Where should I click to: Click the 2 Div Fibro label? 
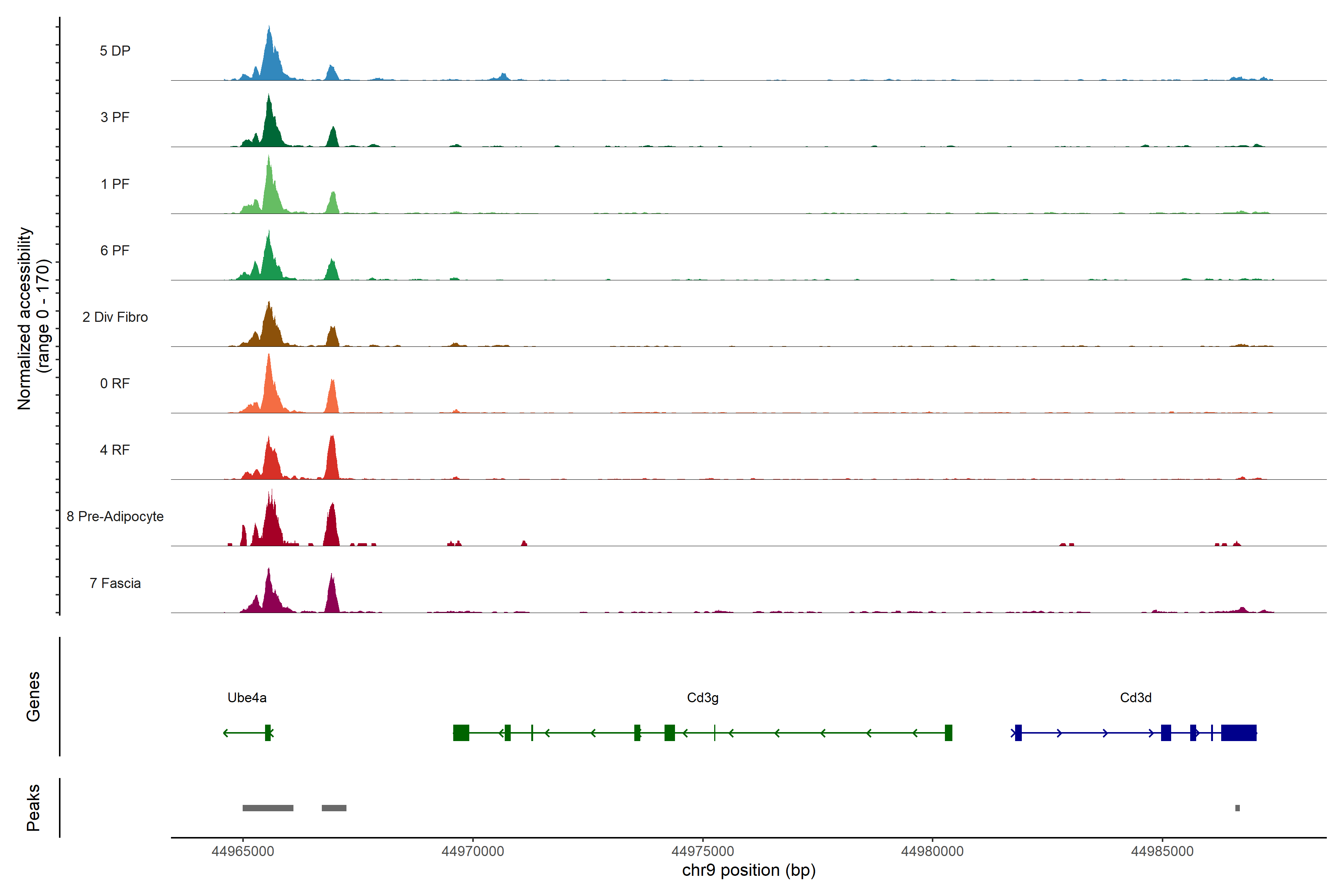click(x=115, y=317)
